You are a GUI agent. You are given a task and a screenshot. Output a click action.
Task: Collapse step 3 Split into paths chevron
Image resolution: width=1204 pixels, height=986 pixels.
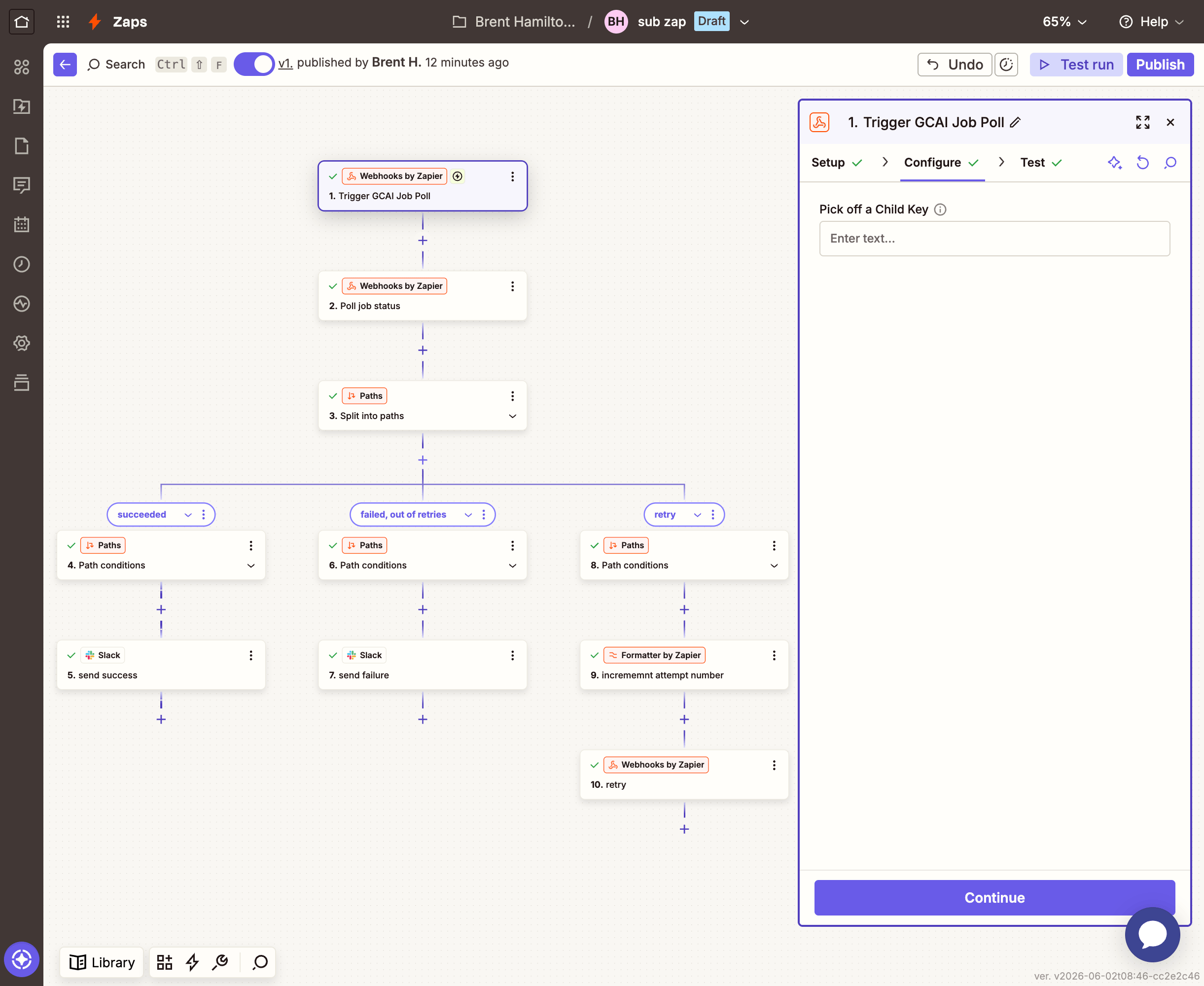point(512,416)
